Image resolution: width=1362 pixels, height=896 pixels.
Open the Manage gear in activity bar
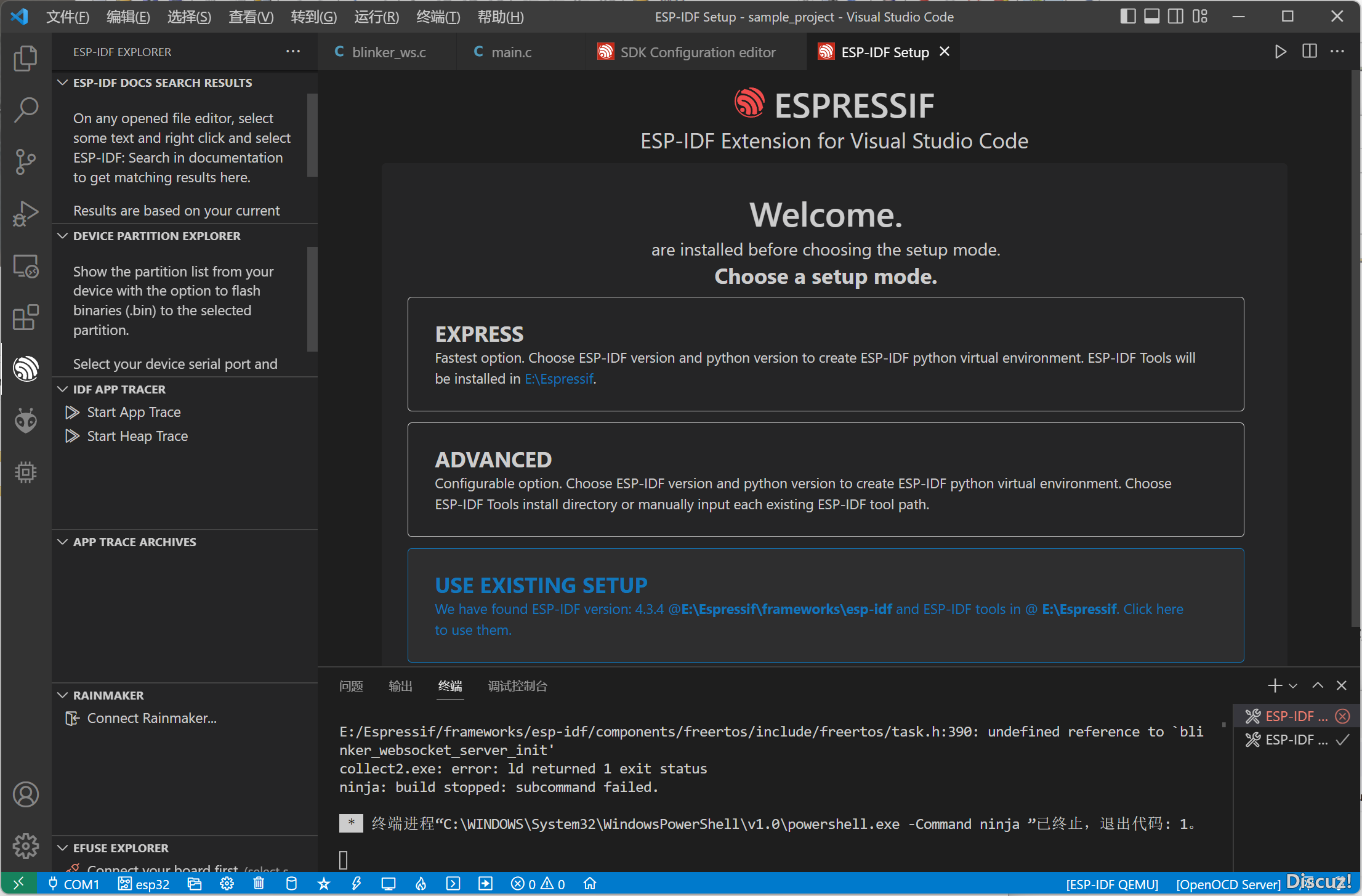pyautogui.click(x=26, y=846)
